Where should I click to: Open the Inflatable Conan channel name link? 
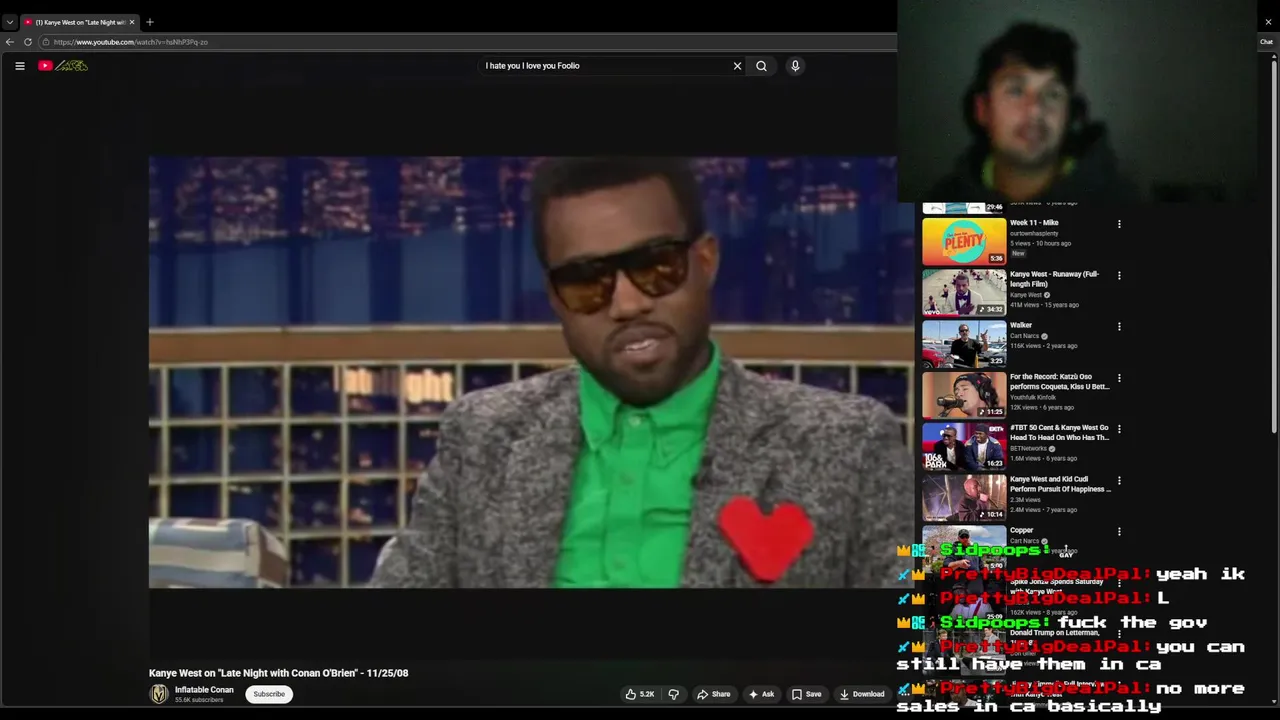(x=204, y=690)
